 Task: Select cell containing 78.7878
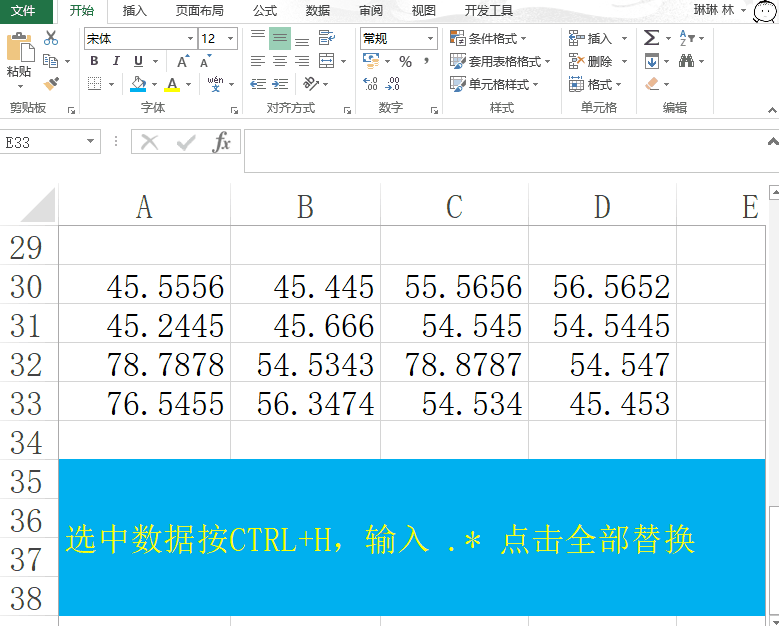(x=145, y=364)
